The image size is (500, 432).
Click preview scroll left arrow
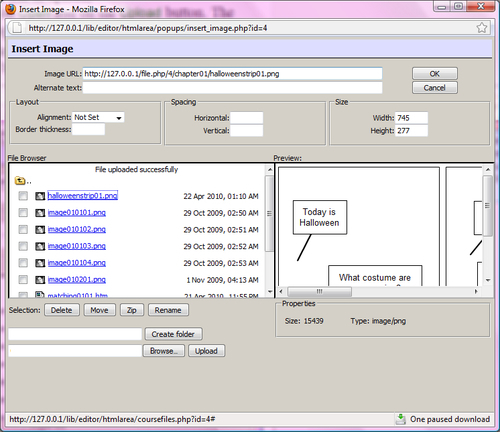click(x=281, y=292)
